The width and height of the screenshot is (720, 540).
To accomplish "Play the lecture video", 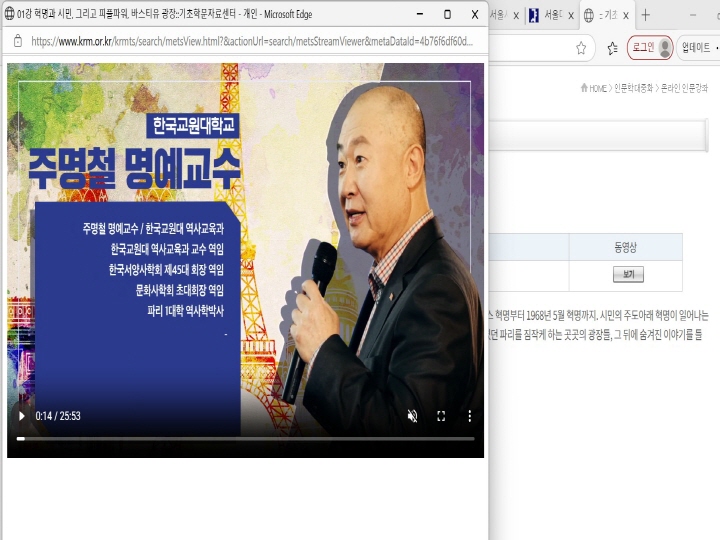I will pyautogui.click(x=22, y=416).
